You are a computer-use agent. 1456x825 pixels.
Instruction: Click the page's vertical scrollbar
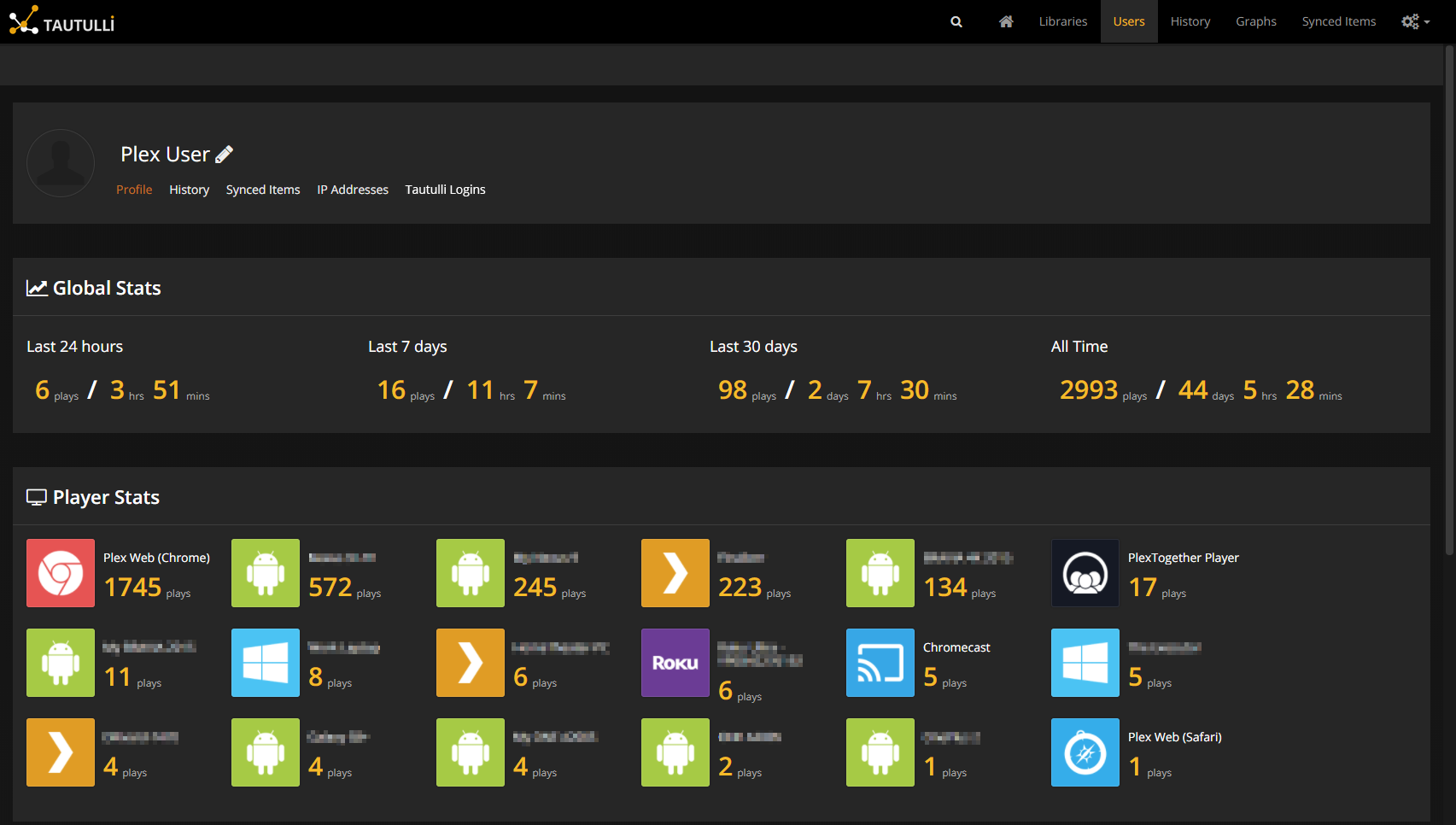1449,299
